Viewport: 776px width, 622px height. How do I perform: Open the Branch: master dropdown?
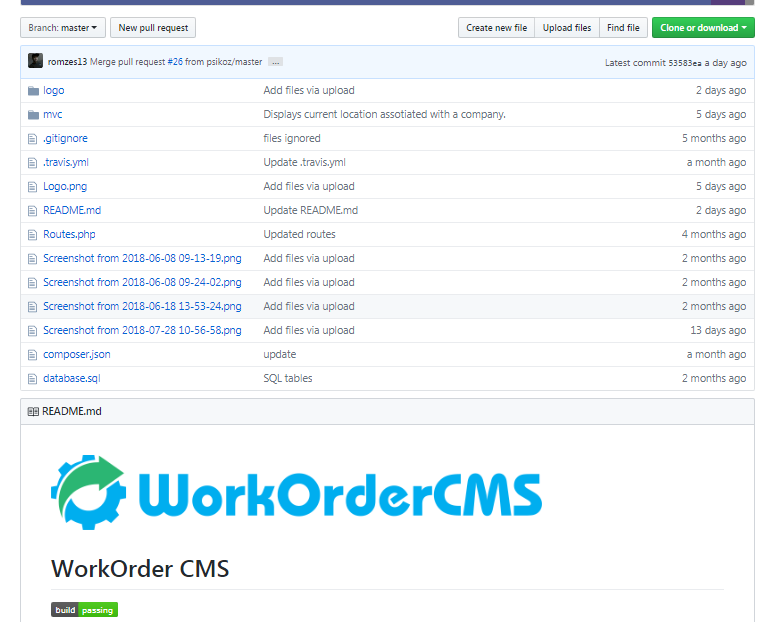63,28
